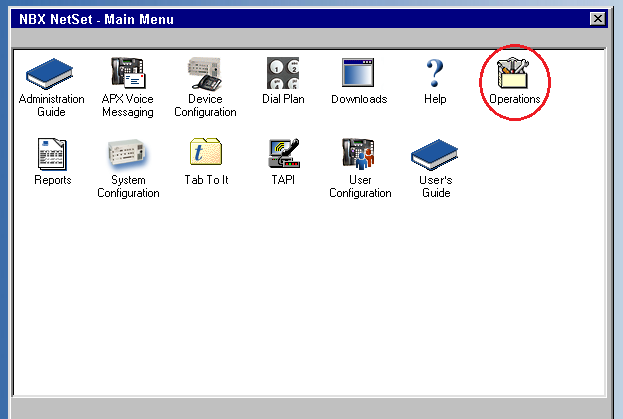This screenshot has width=623, height=419.
Task: Open the TAPI computer icon
Action: 282,154
